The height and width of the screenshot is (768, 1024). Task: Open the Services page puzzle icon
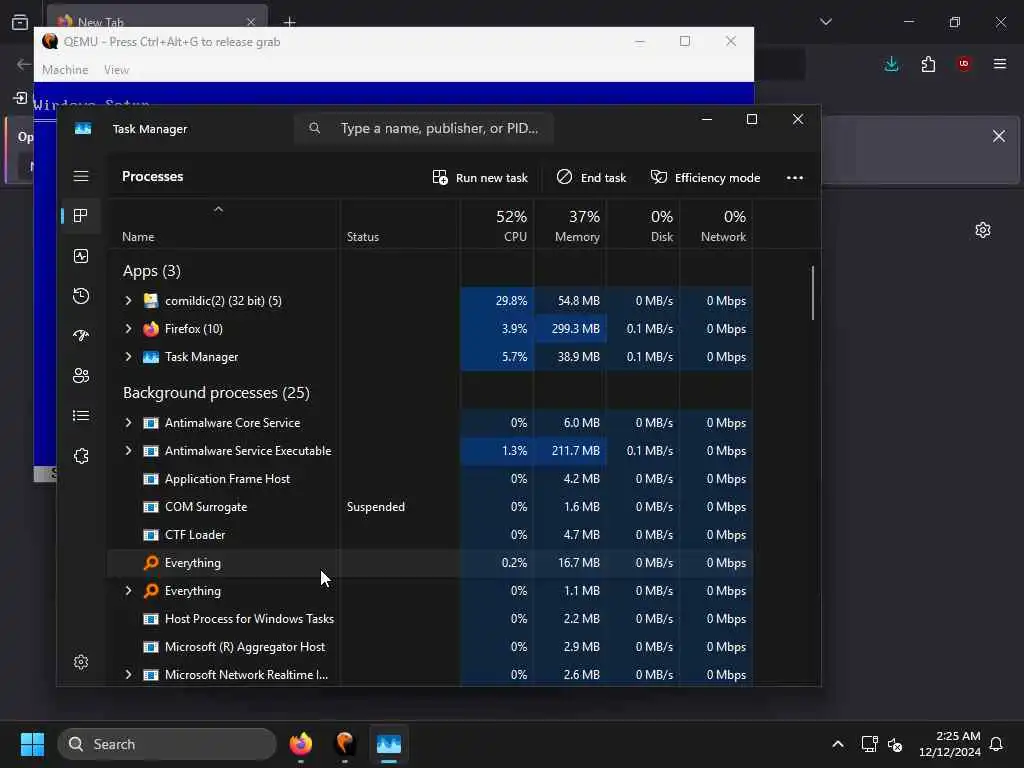pyautogui.click(x=81, y=456)
